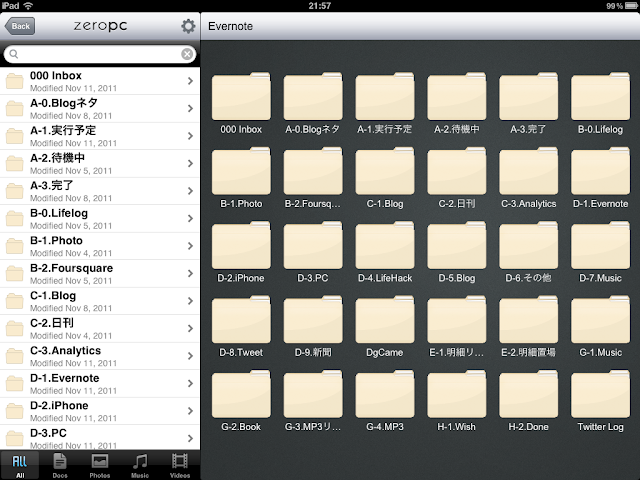
Task: Clear the search field with the X
Action: tap(187, 54)
